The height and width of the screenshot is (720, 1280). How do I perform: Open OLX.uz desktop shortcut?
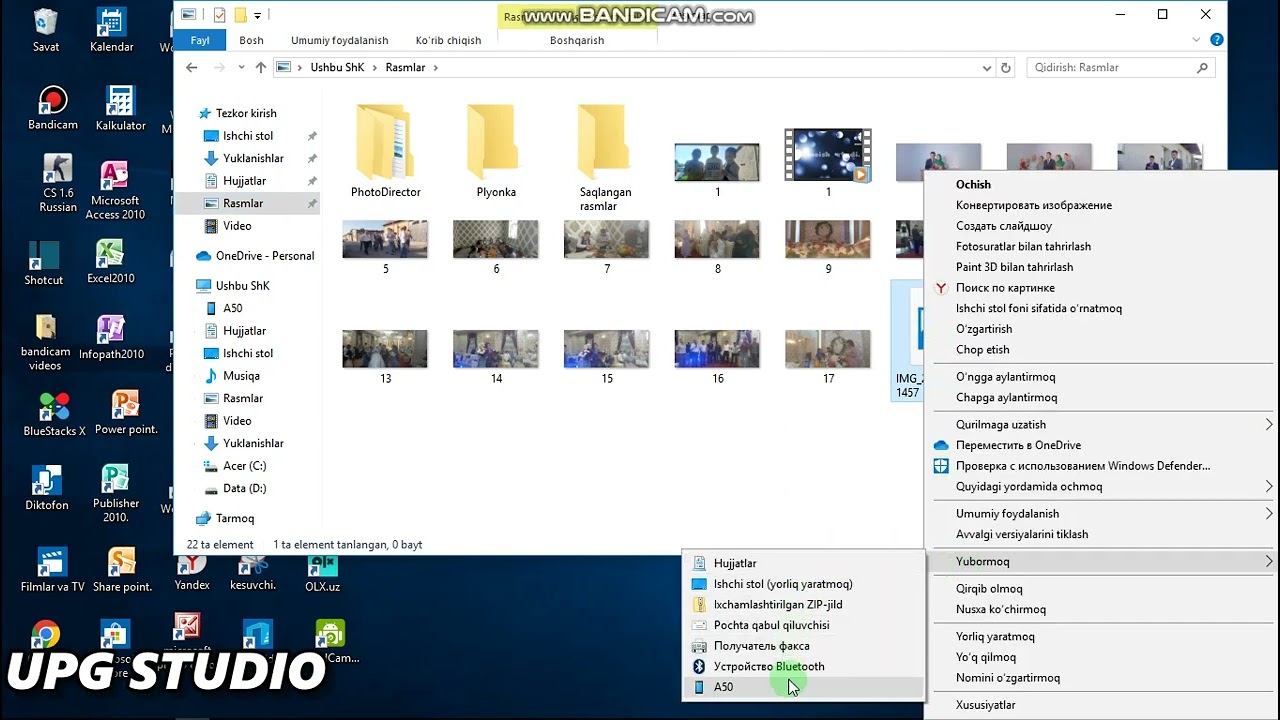tap(323, 574)
